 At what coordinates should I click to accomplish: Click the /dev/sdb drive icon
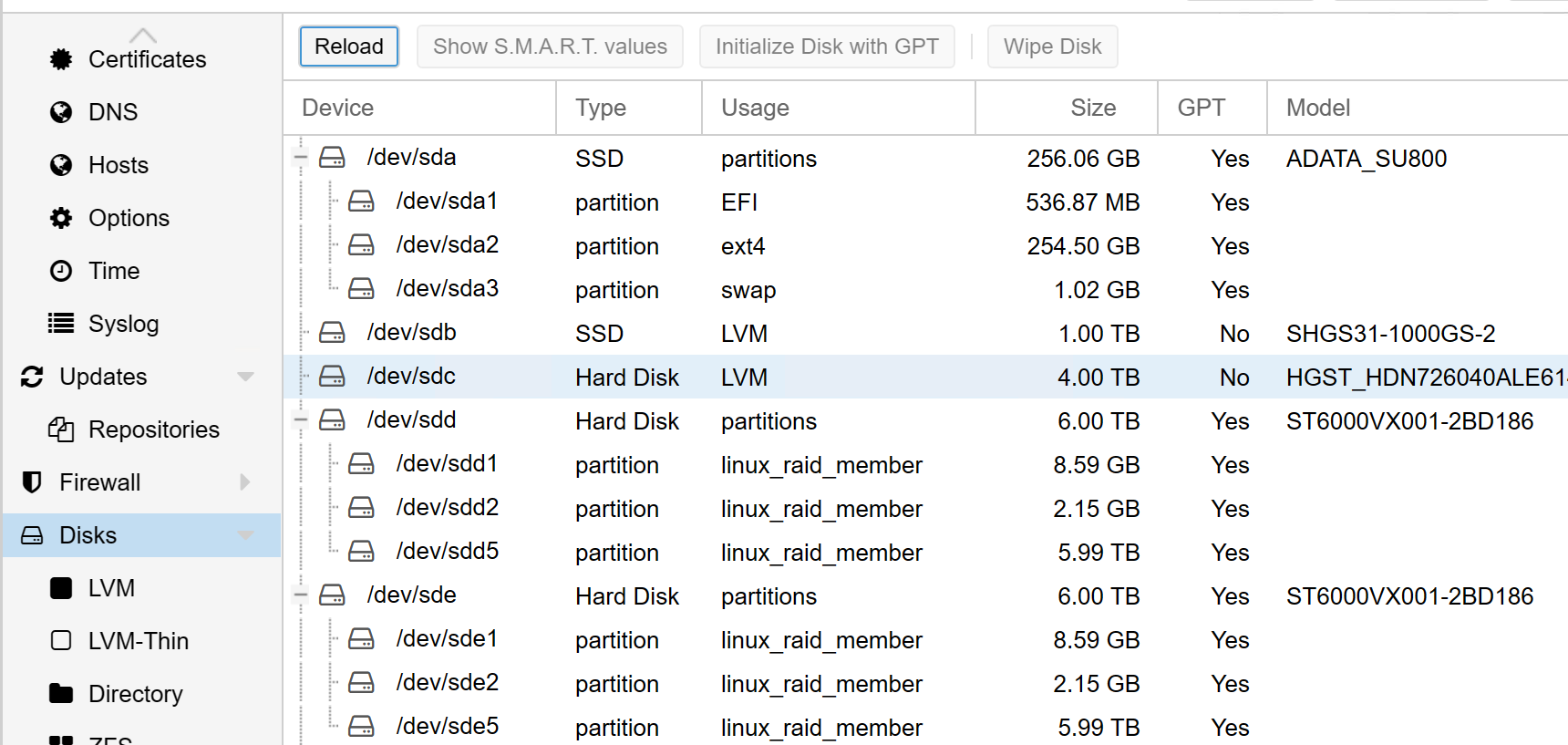[x=332, y=333]
